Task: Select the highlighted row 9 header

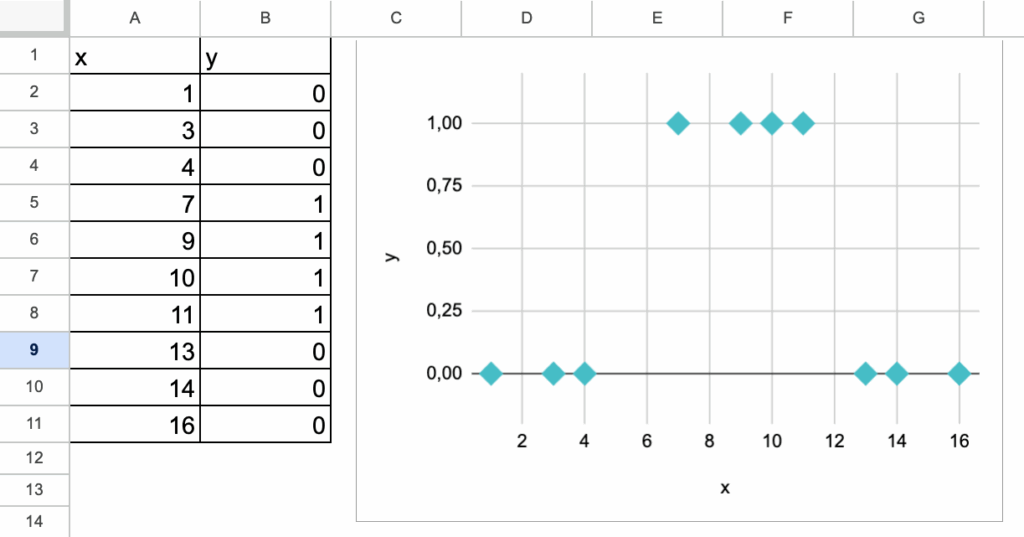Action: 34,350
